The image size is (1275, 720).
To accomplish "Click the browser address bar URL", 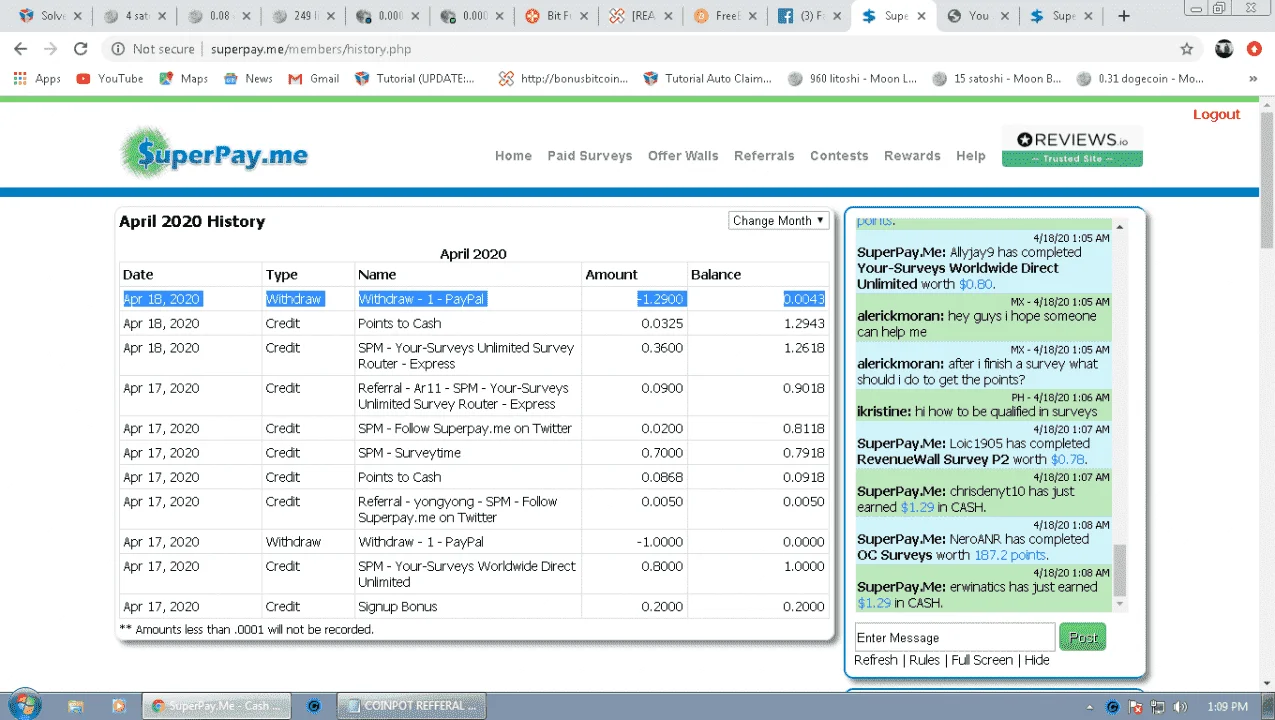I will coord(311,49).
